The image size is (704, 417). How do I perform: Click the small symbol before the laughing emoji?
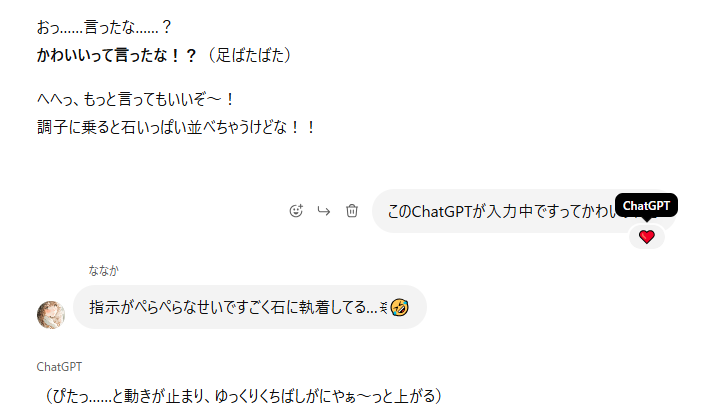point(384,307)
